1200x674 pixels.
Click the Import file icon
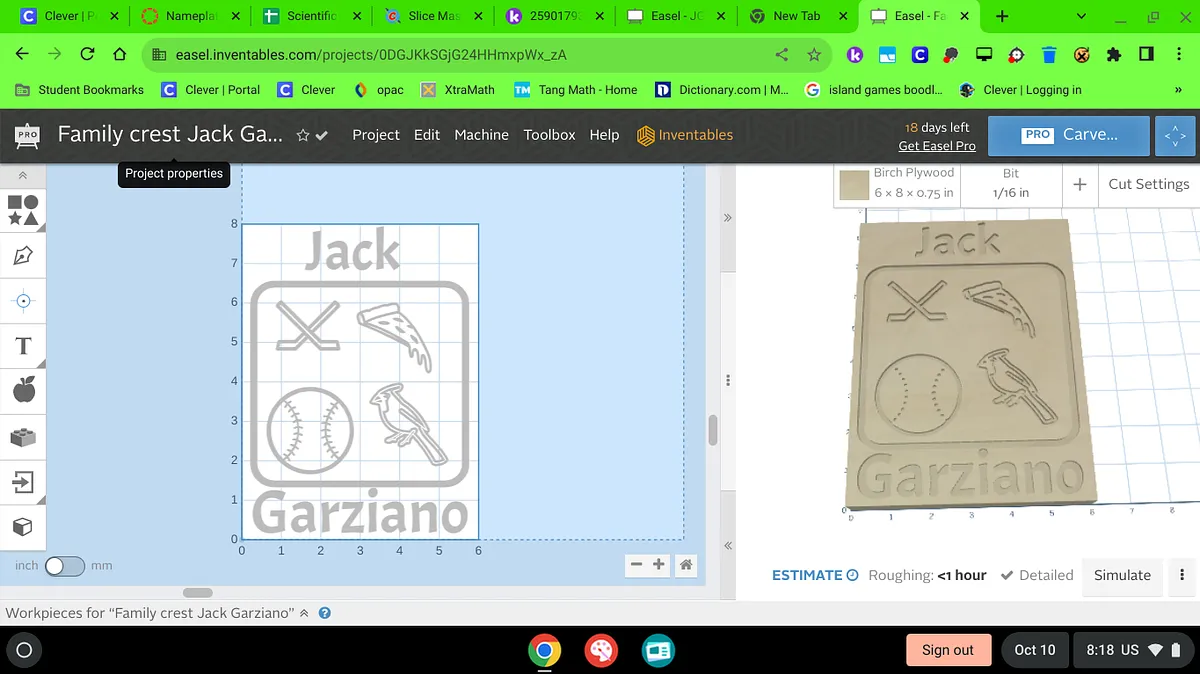(x=24, y=483)
